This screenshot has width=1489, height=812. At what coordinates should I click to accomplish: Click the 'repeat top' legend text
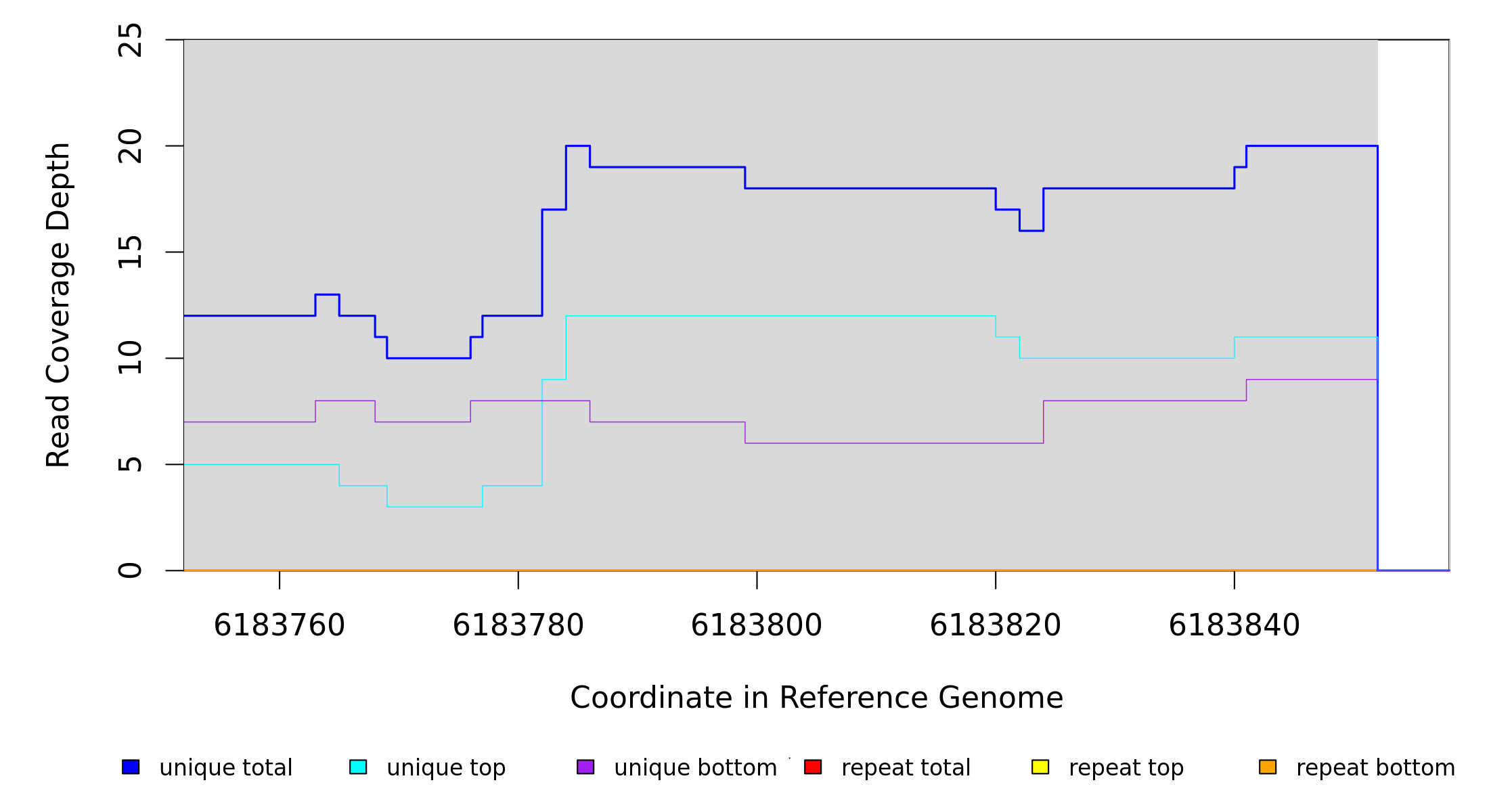click(1126, 768)
